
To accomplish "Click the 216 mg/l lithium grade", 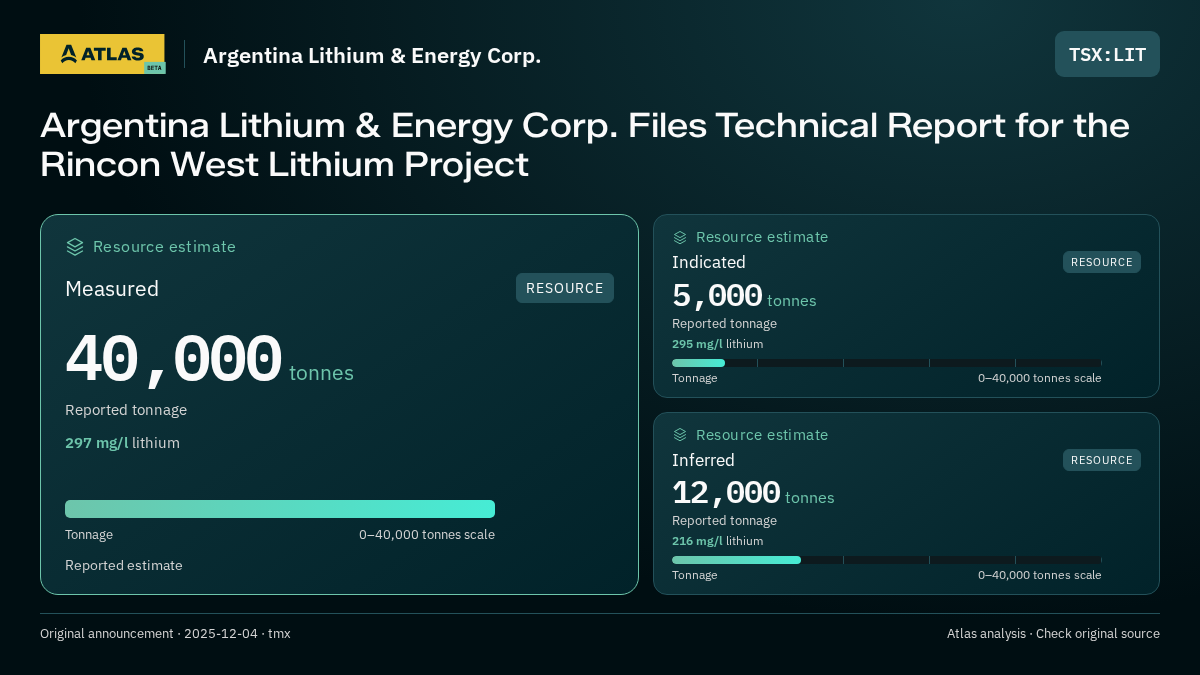I will 717,541.
